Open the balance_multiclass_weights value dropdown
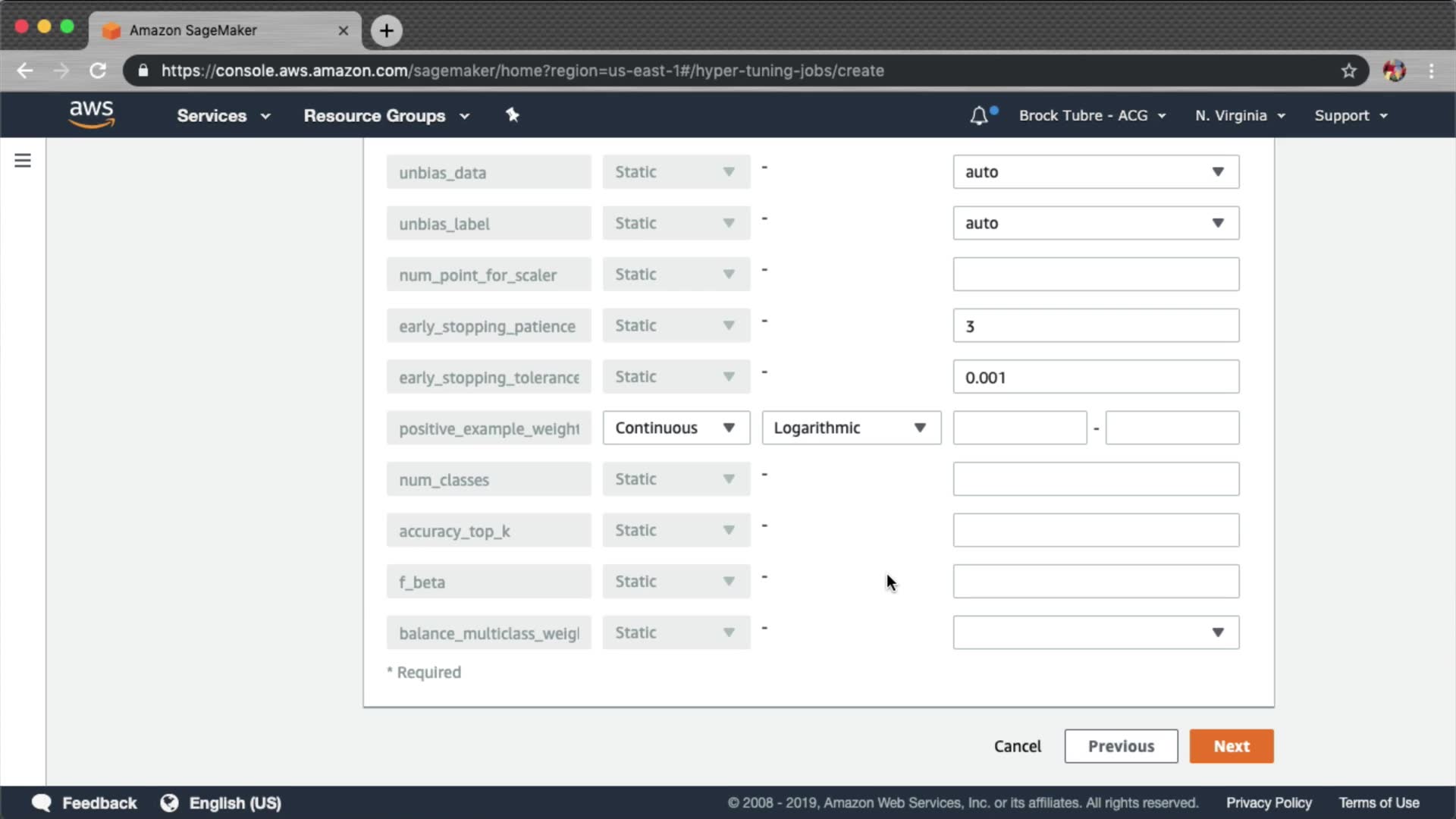The image size is (1456, 819). [1095, 632]
